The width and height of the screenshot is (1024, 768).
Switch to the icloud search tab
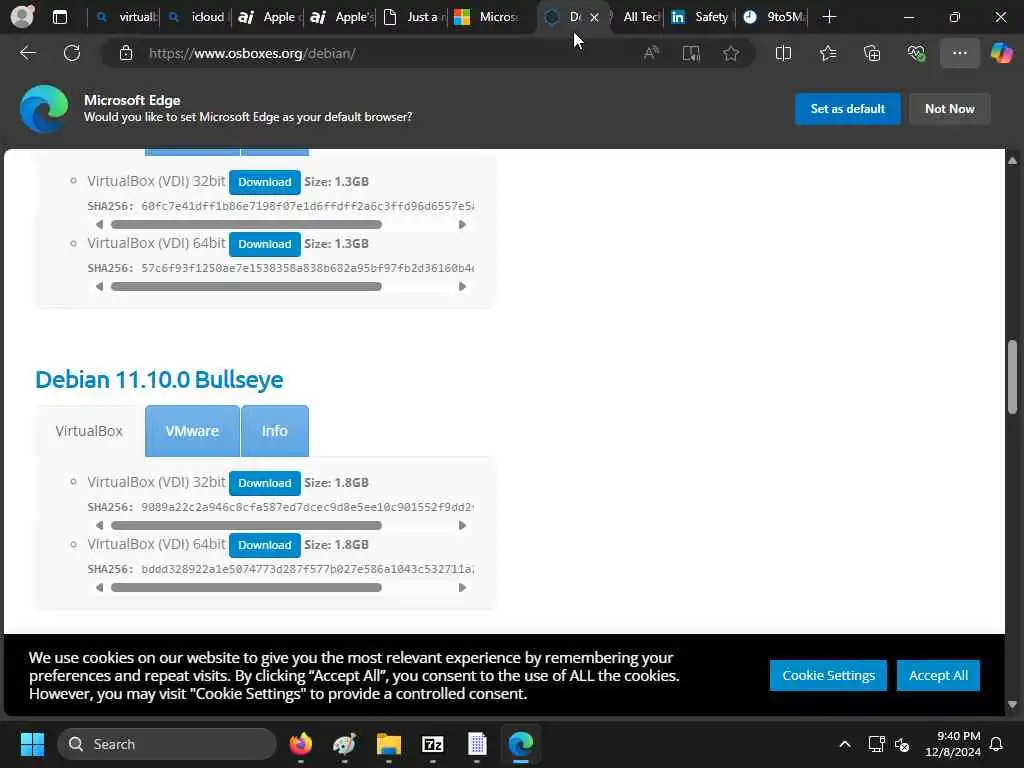click(x=195, y=17)
